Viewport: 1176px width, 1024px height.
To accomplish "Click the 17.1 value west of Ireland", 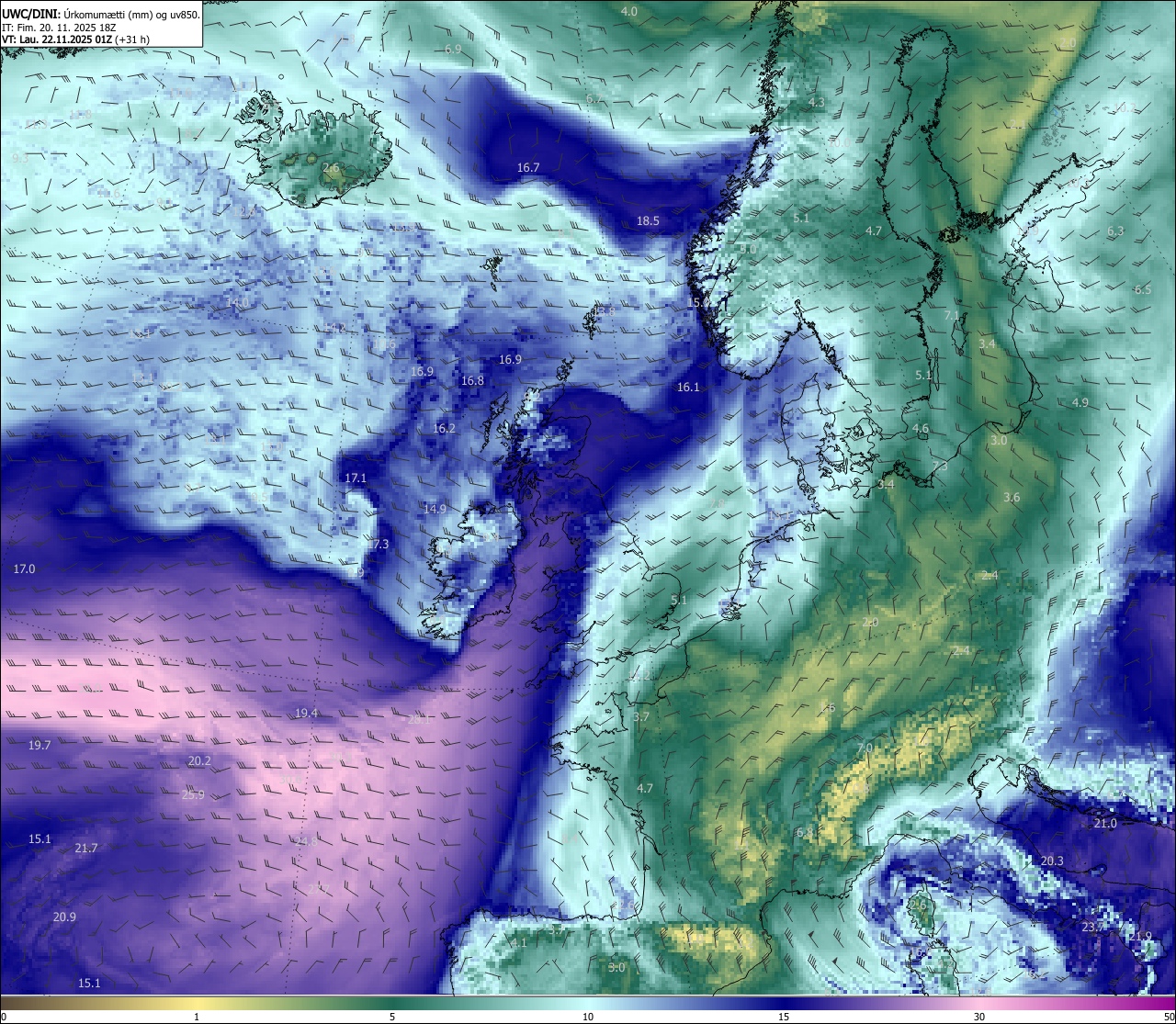I will click(x=356, y=478).
